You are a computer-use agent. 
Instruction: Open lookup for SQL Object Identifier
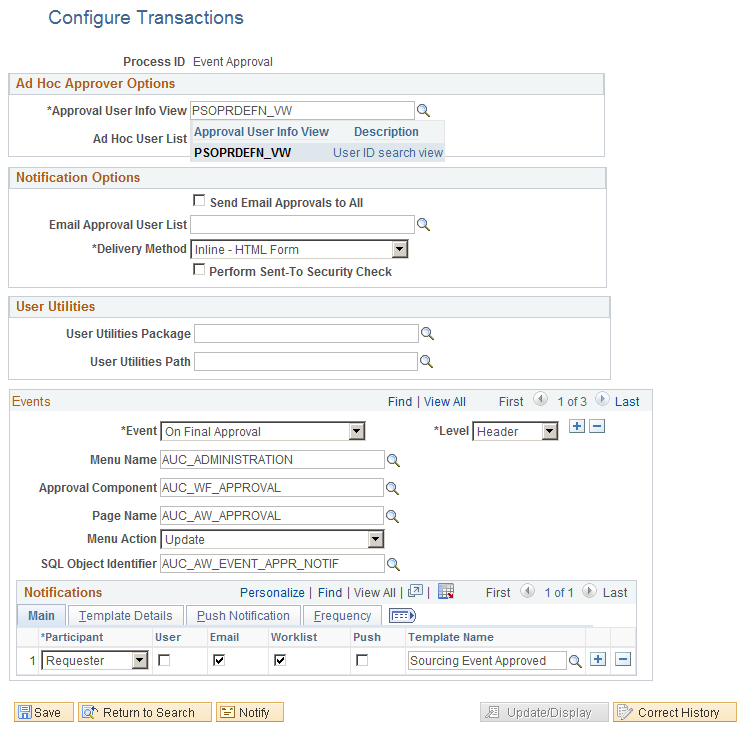tap(393, 564)
